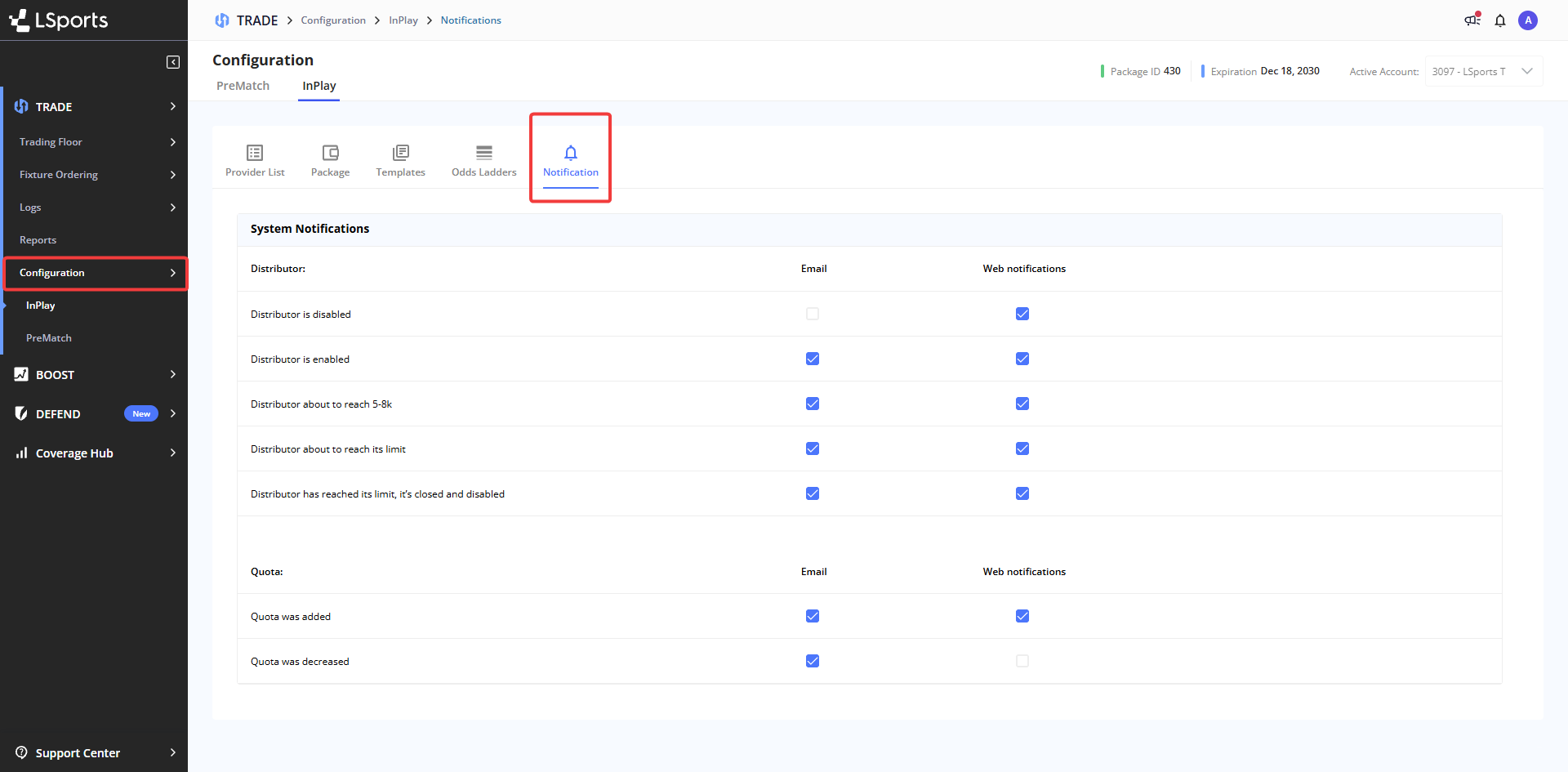Image resolution: width=1568 pixels, height=772 pixels.
Task: Open the Provider List icon tab
Action: point(255,154)
